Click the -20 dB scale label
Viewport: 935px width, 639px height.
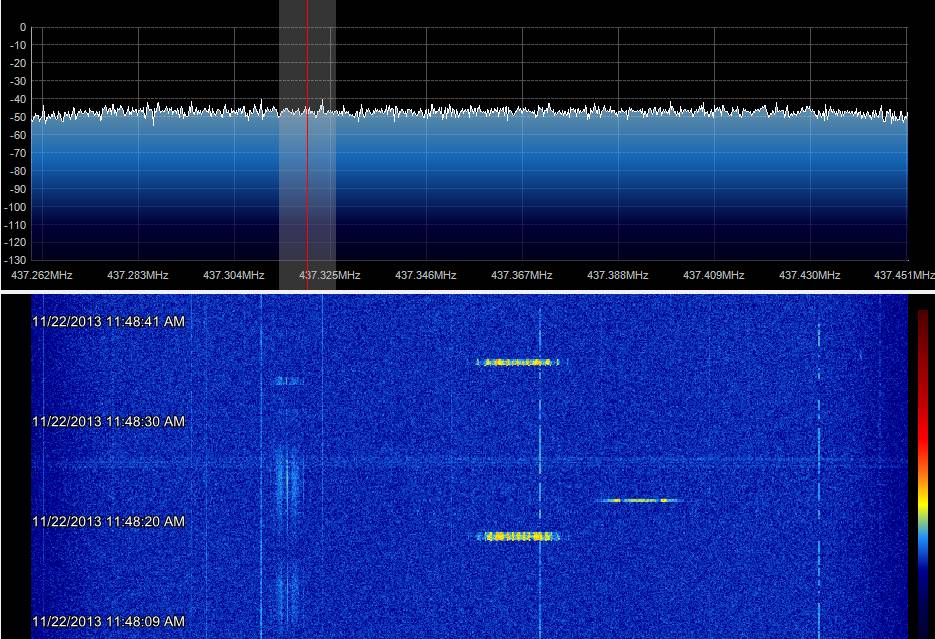tap(18, 63)
